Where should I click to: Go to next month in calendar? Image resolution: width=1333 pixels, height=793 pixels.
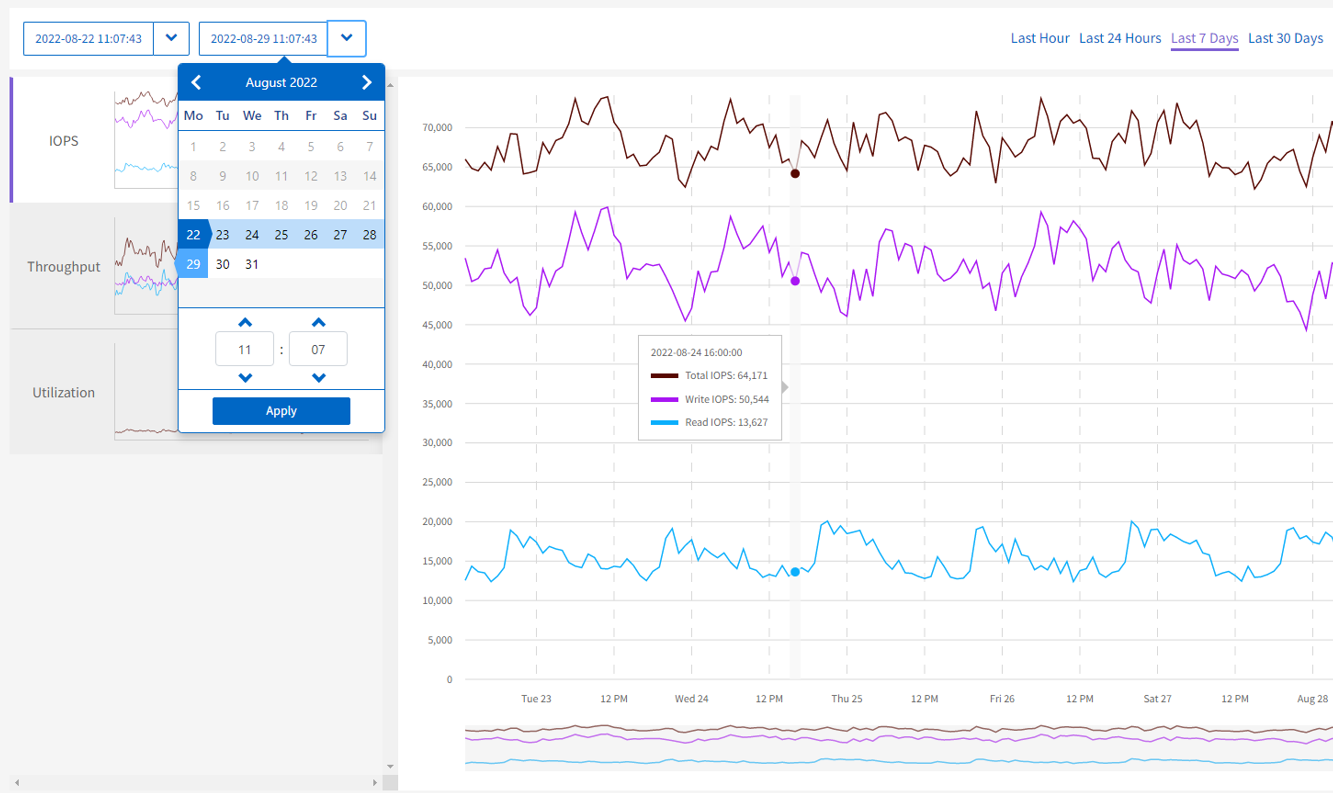(367, 82)
